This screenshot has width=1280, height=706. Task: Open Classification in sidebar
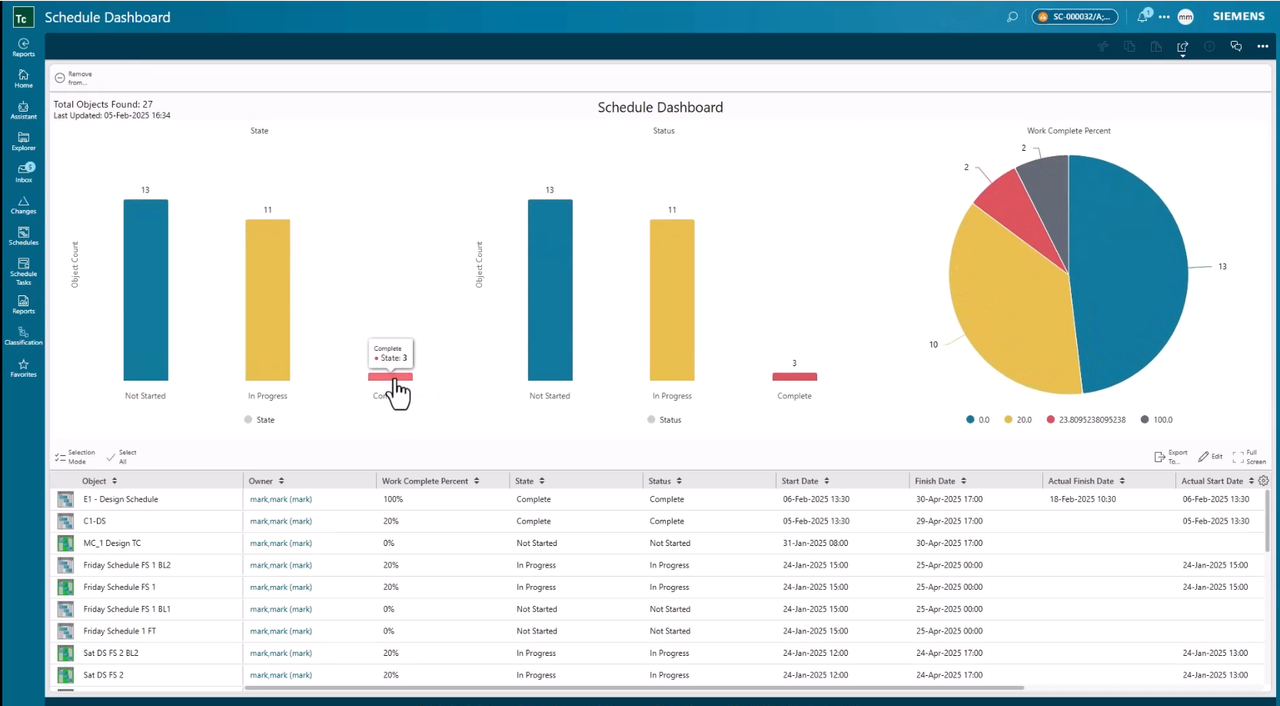[23, 336]
